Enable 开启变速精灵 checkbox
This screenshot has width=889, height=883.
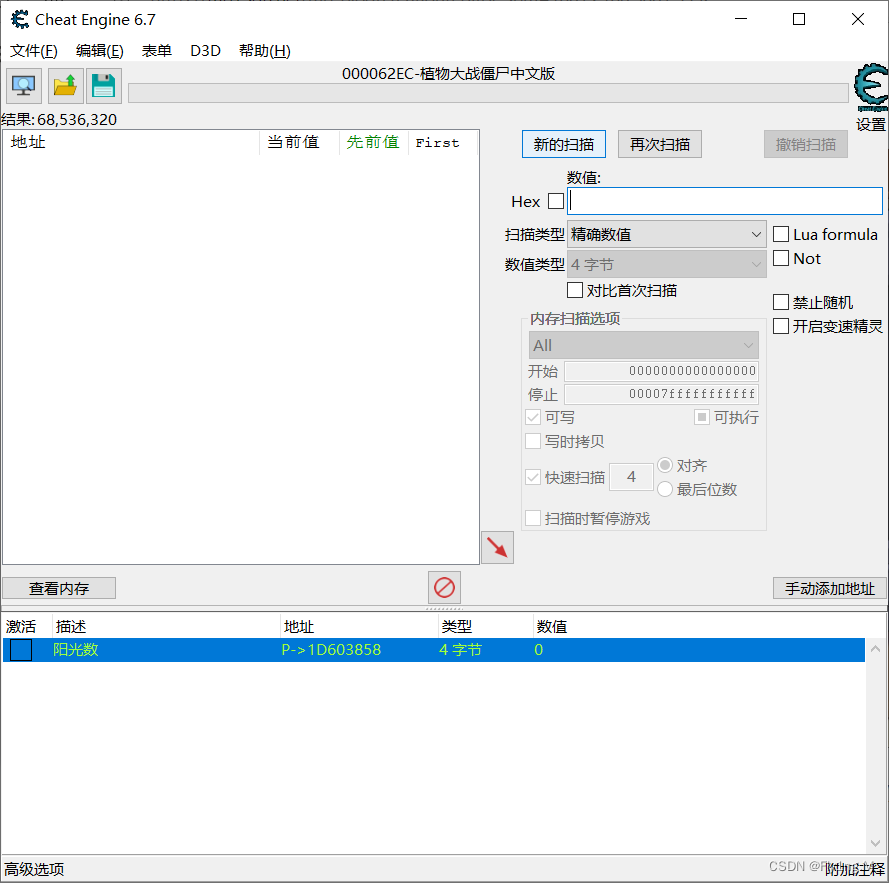click(x=781, y=326)
